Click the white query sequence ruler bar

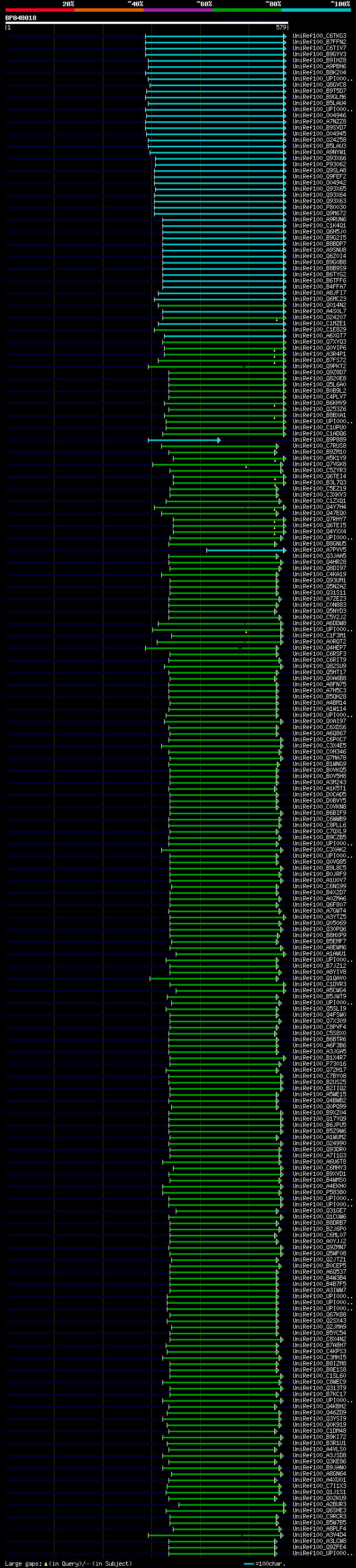click(147, 22)
